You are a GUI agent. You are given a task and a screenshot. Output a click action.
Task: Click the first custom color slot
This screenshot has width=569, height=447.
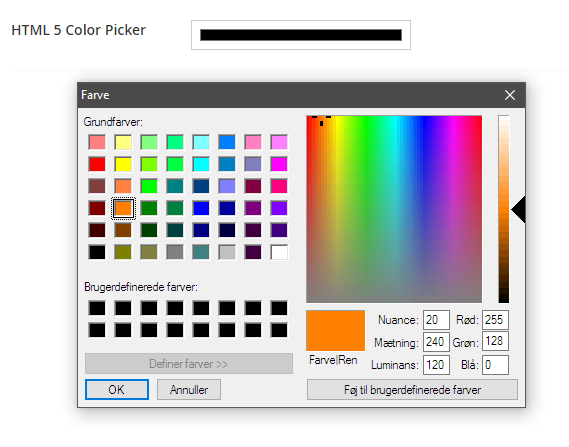click(97, 308)
